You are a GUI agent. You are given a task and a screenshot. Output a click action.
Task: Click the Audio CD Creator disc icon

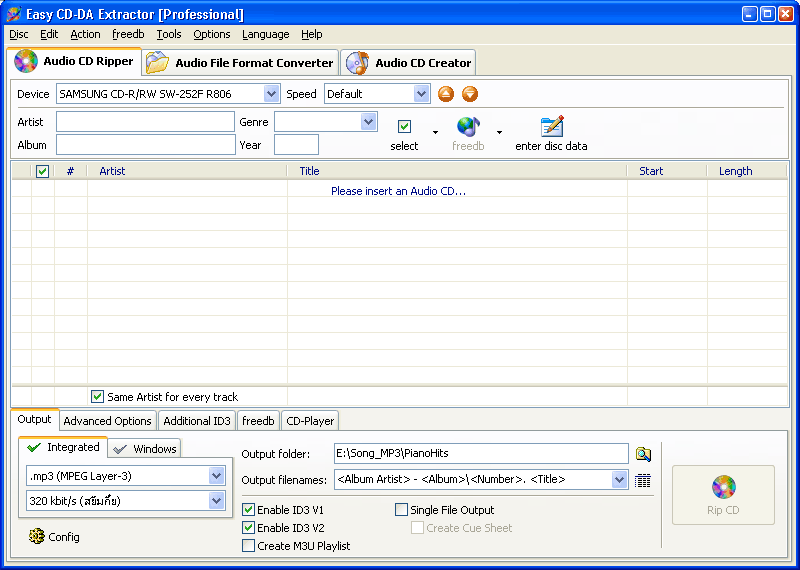pyautogui.click(x=357, y=63)
